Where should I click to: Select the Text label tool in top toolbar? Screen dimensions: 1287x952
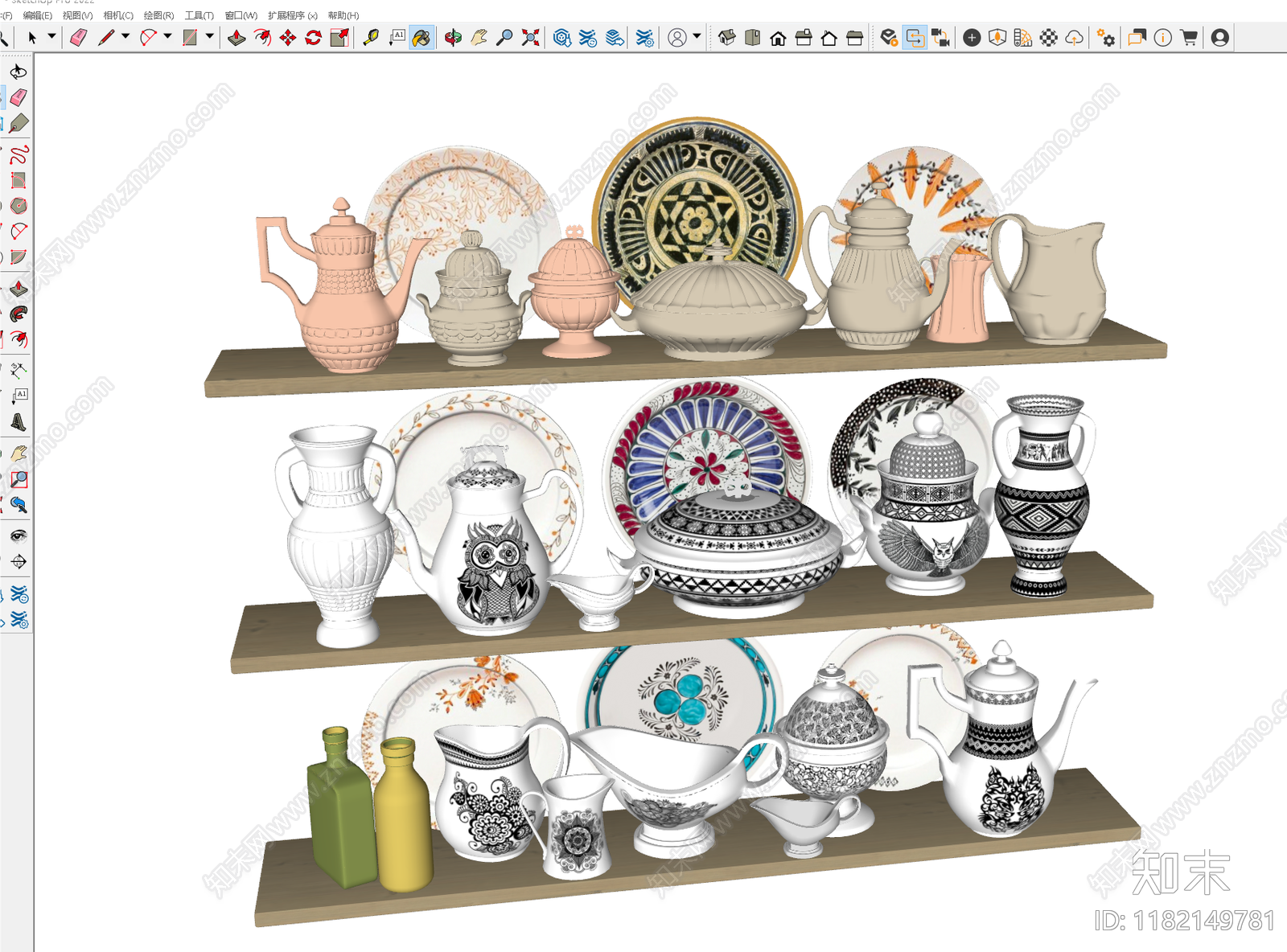pos(397,38)
